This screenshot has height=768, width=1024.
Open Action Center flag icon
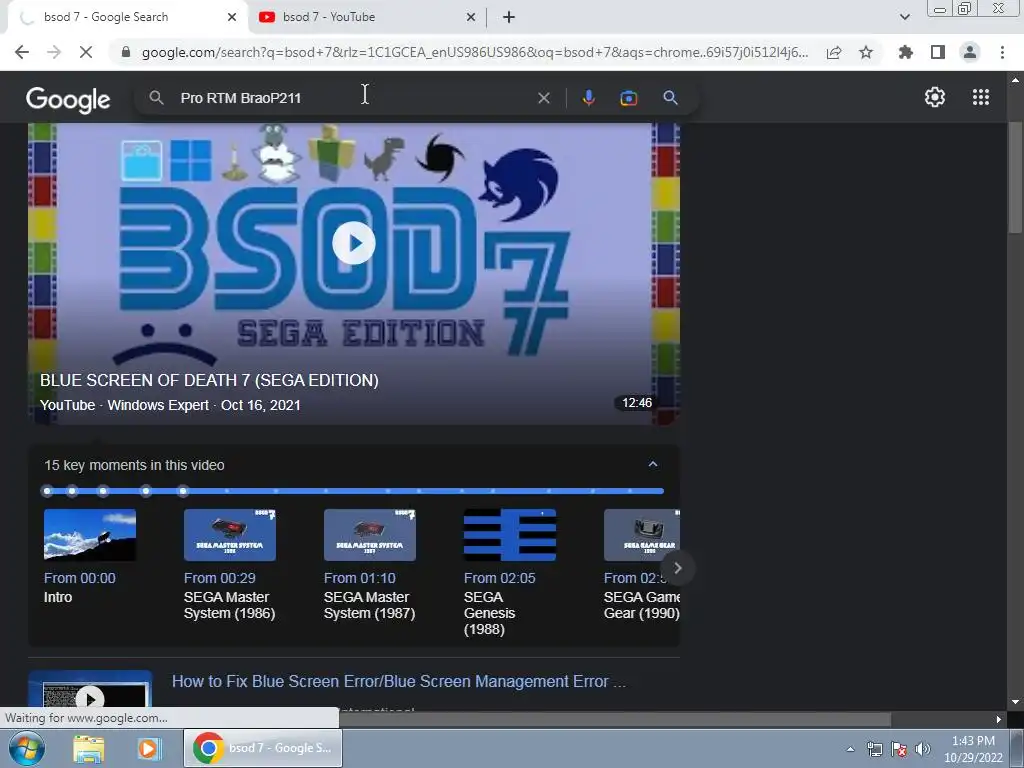[x=899, y=749]
